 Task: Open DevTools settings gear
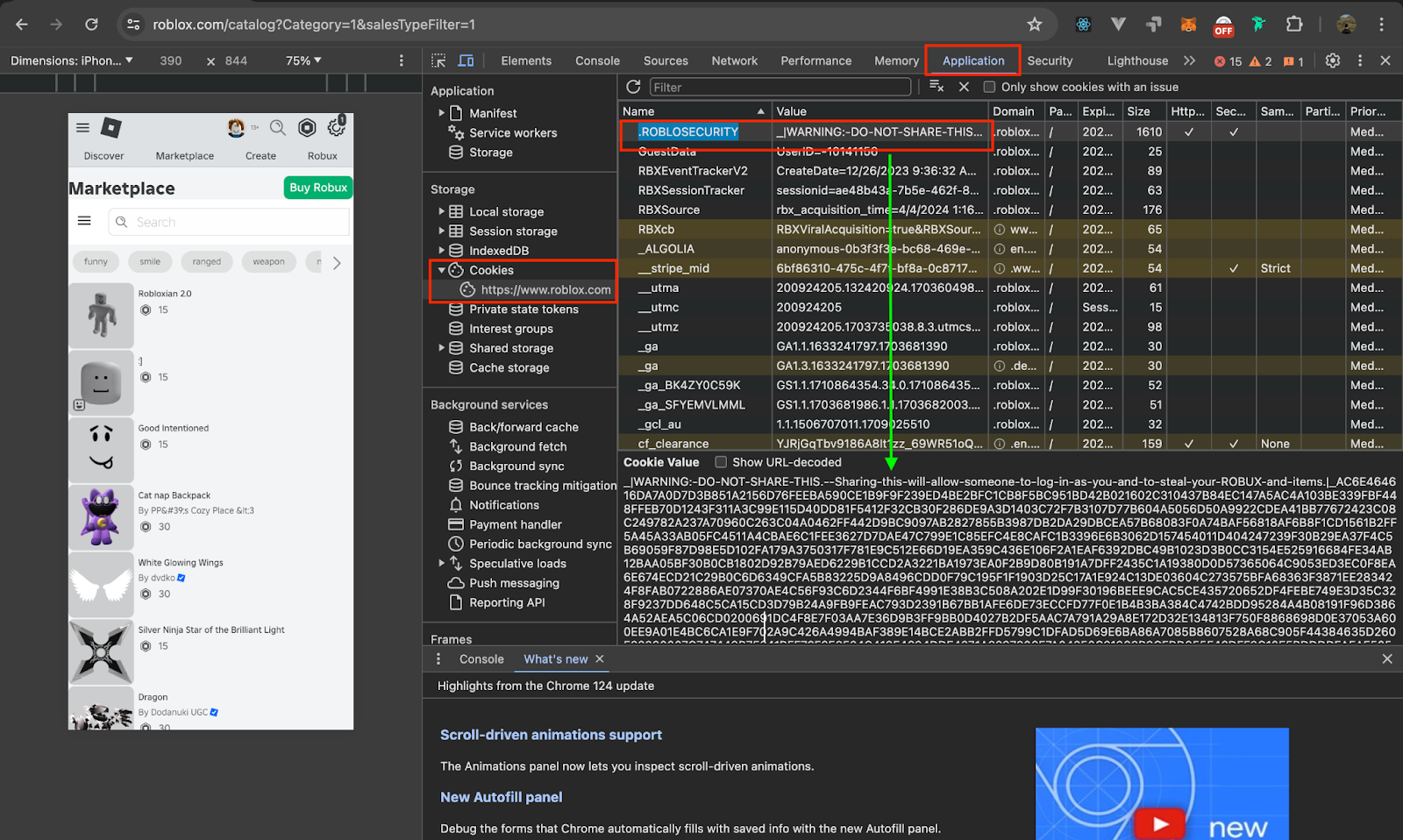click(x=1332, y=61)
